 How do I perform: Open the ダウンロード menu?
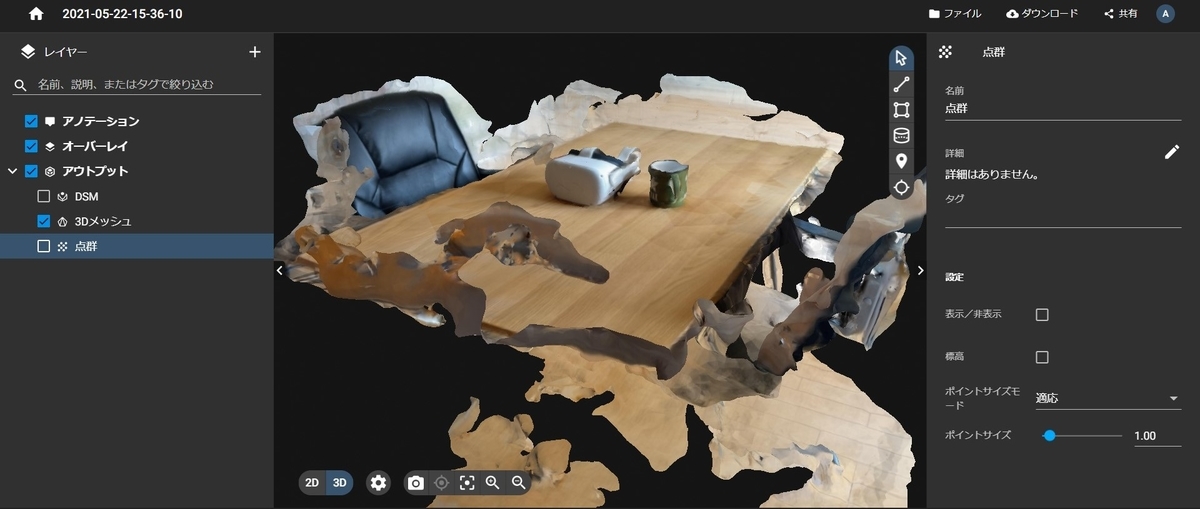click(1042, 14)
